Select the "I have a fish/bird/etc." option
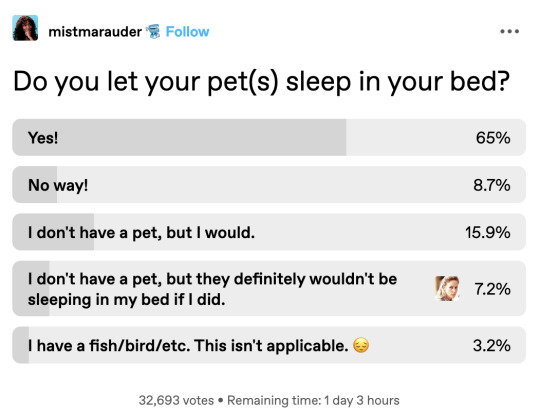Image resolution: width=540 pixels, height=416 pixels. pos(269,345)
